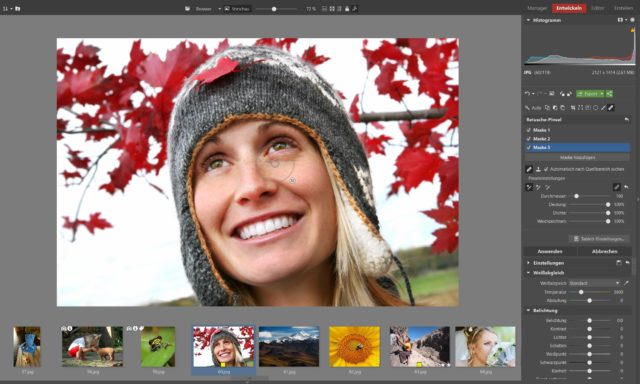Click the Anwenden button
The height and width of the screenshot is (384, 640).
click(x=550, y=251)
